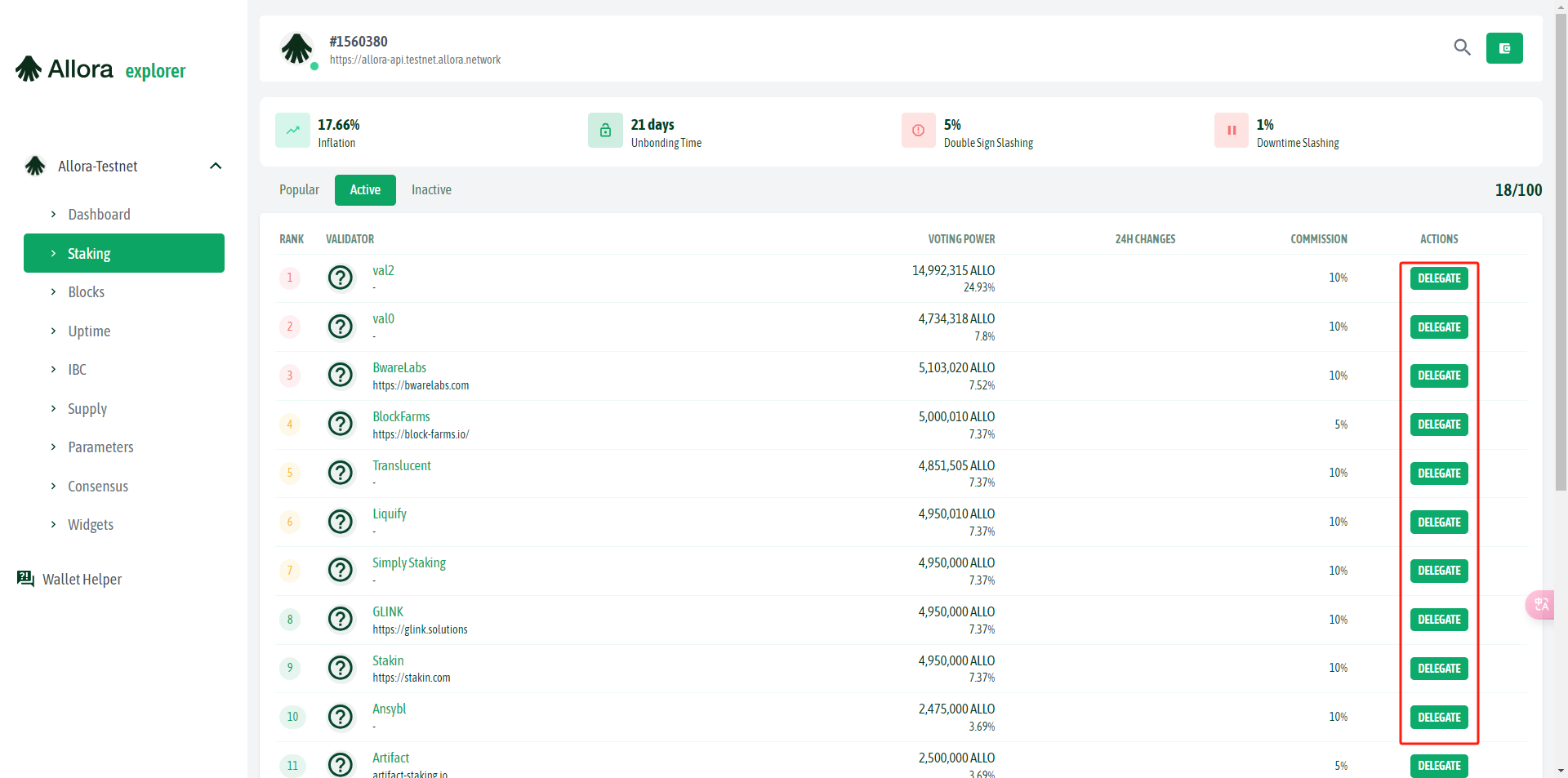Click the COMMISSION column header
Image resolution: width=1568 pixels, height=778 pixels.
(1319, 239)
